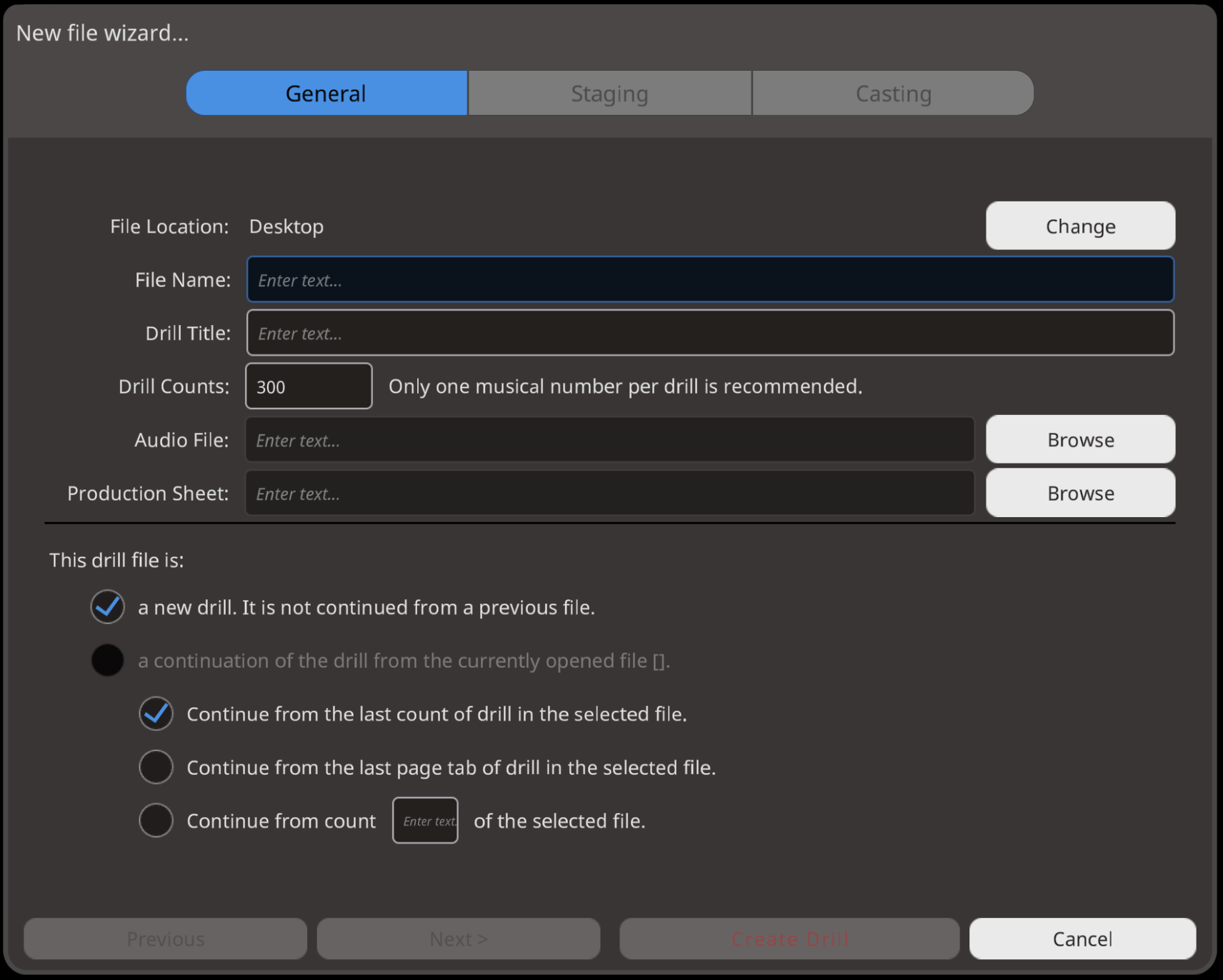Open the Staging tab
Image resolution: width=1223 pixels, height=980 pixels.
609,94
